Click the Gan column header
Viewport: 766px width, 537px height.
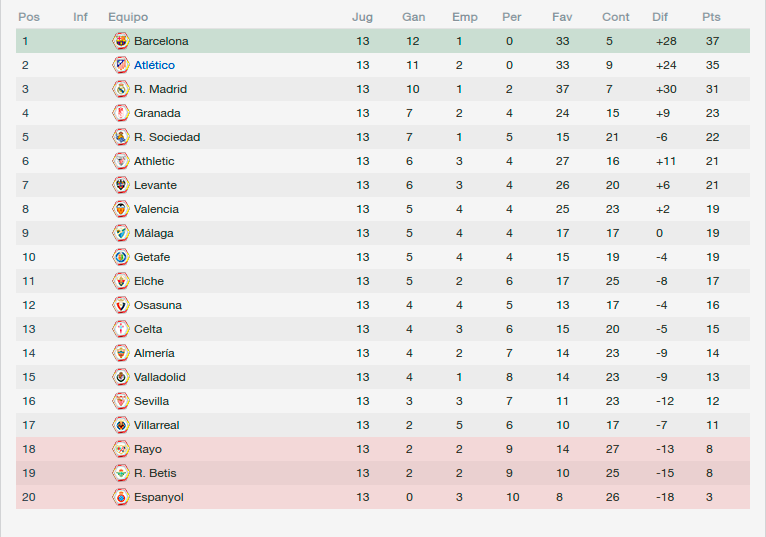[x=413, y=17]
